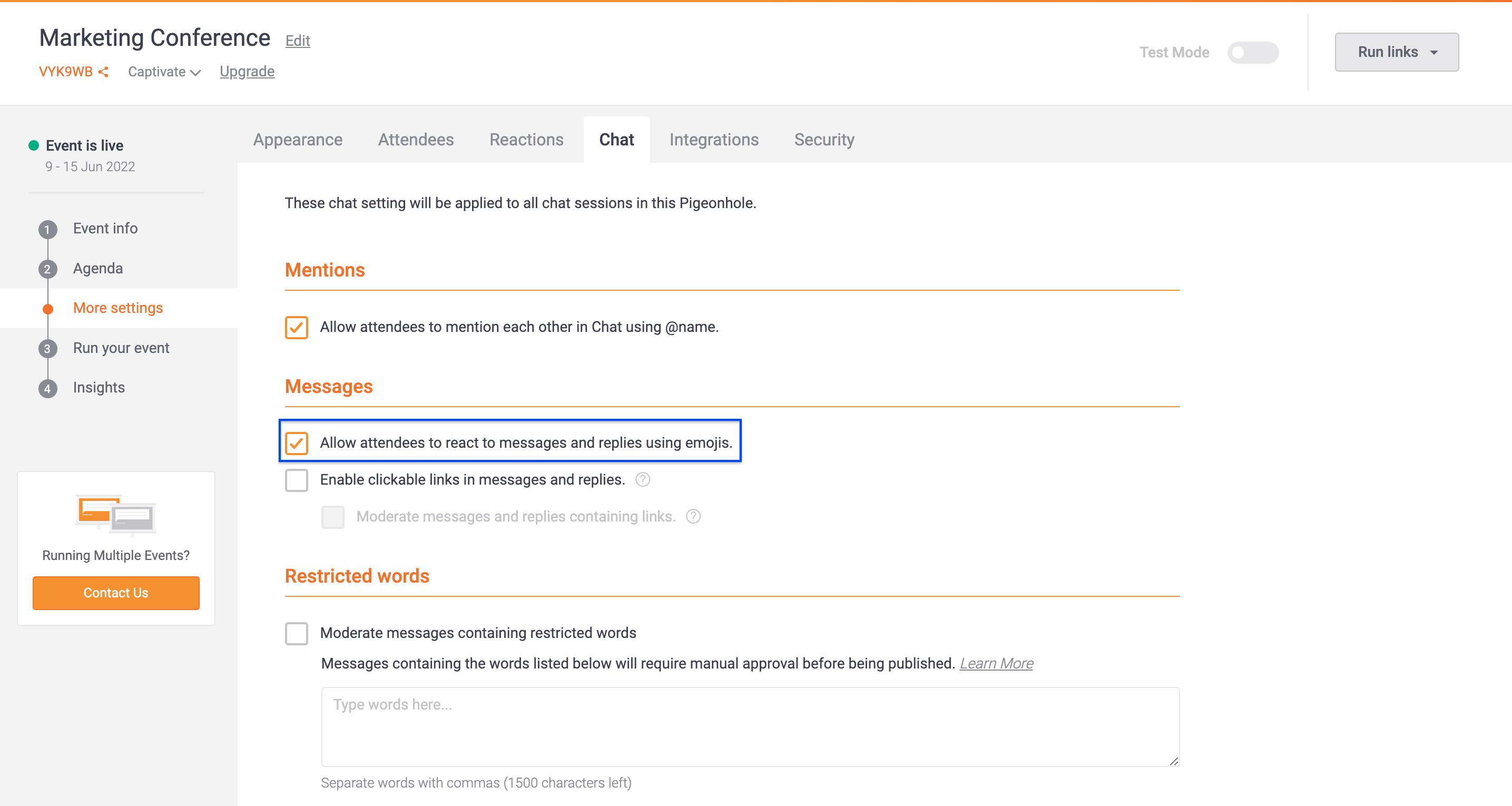Open the Captivate plan dropdown

(x=164, y=72)
